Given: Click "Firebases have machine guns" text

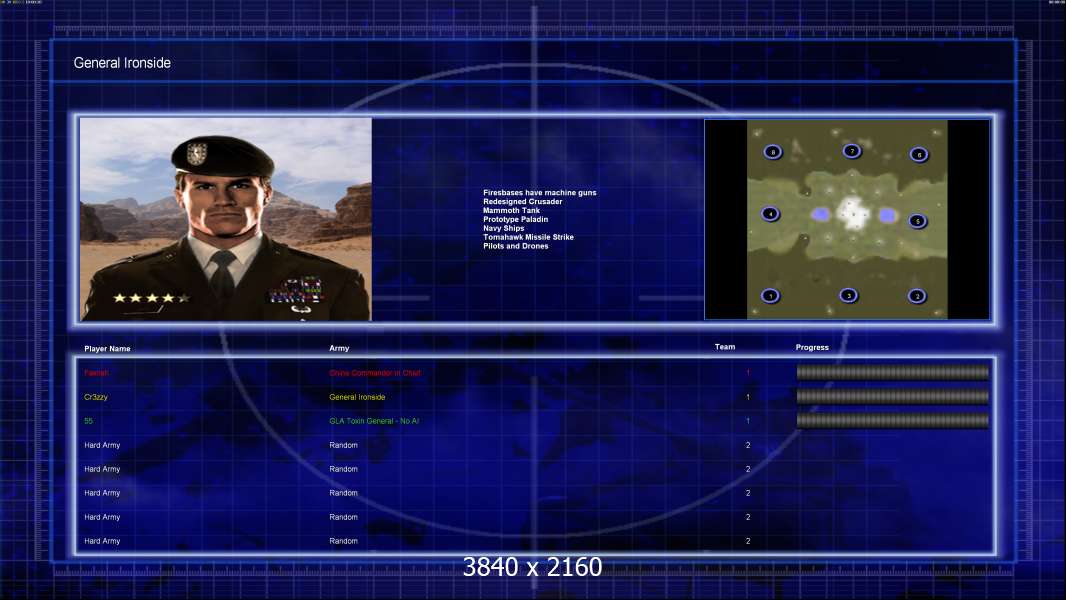Looking at the screenshot, I should click(x=540, y=193).
